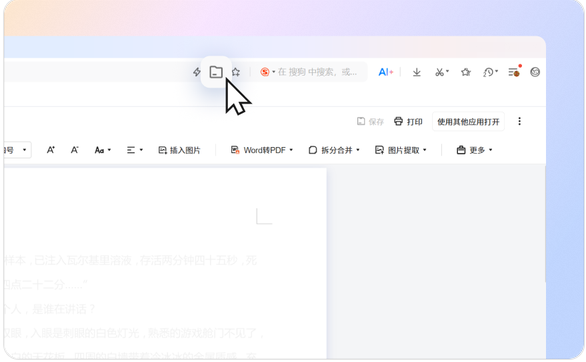Expand the scissors screenshot options arrow
The width and height of the screenshot is (586, 362).
447,71
